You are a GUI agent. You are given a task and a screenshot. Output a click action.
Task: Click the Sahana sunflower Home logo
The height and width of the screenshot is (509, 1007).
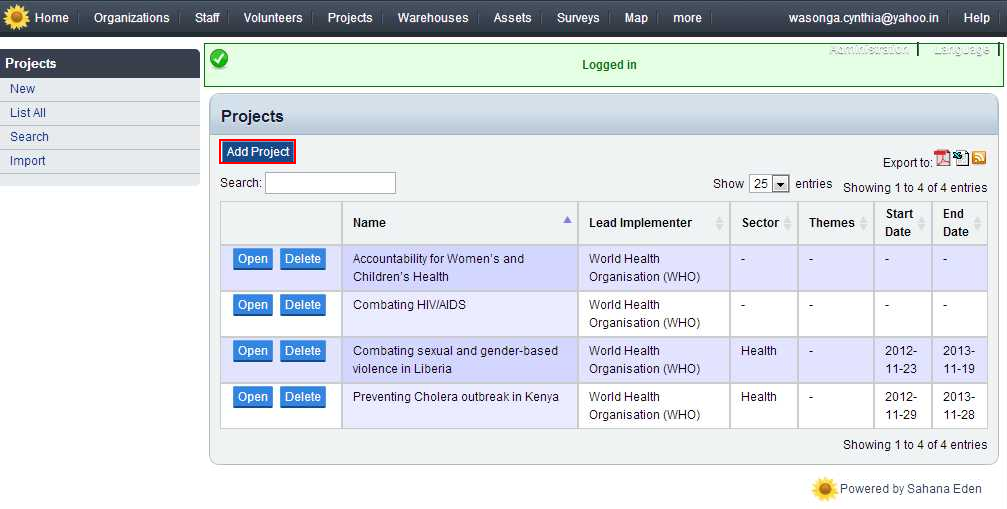coord(17,18)
